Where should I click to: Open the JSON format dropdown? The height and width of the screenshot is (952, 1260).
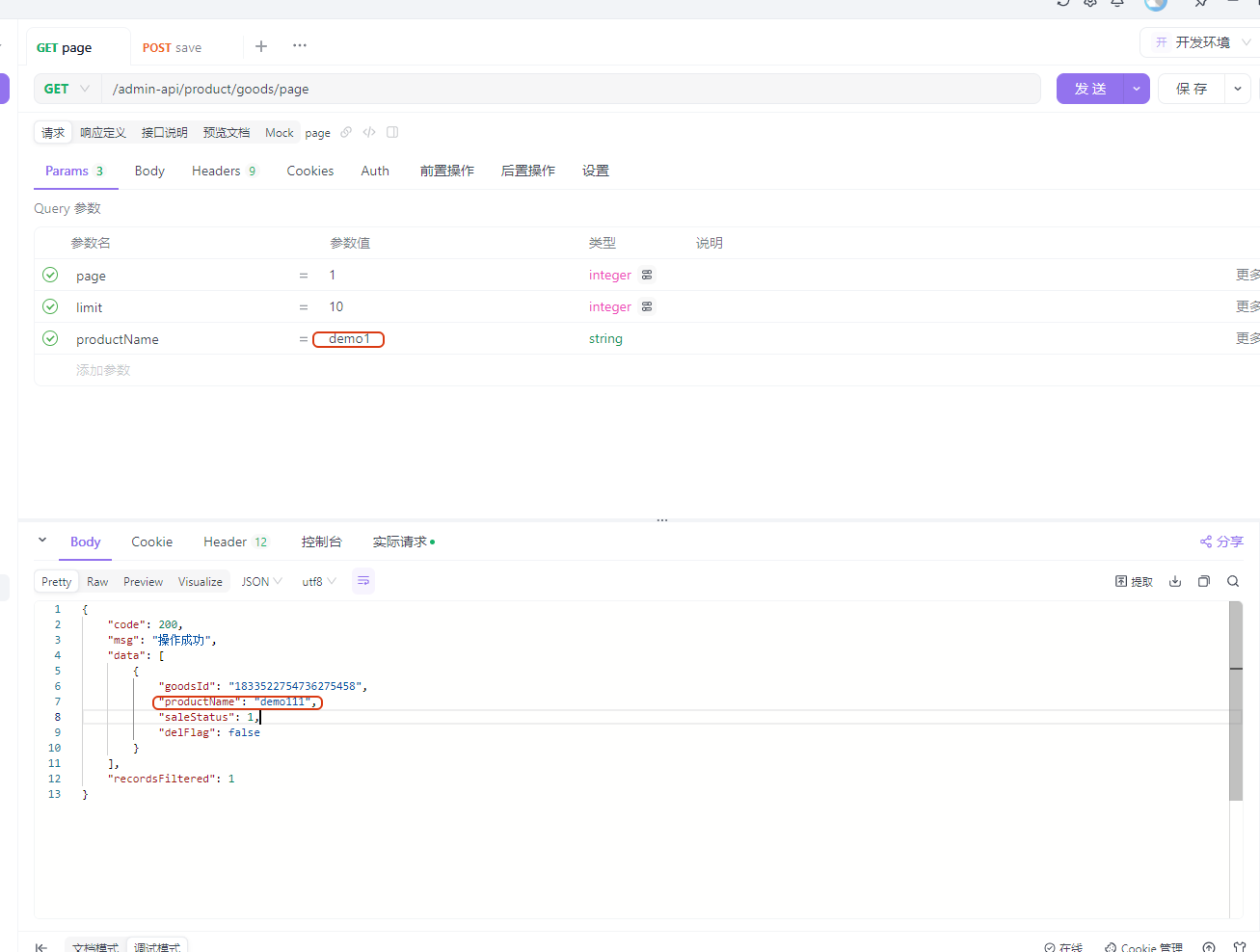pyautogui.click(x=261, y=581)
